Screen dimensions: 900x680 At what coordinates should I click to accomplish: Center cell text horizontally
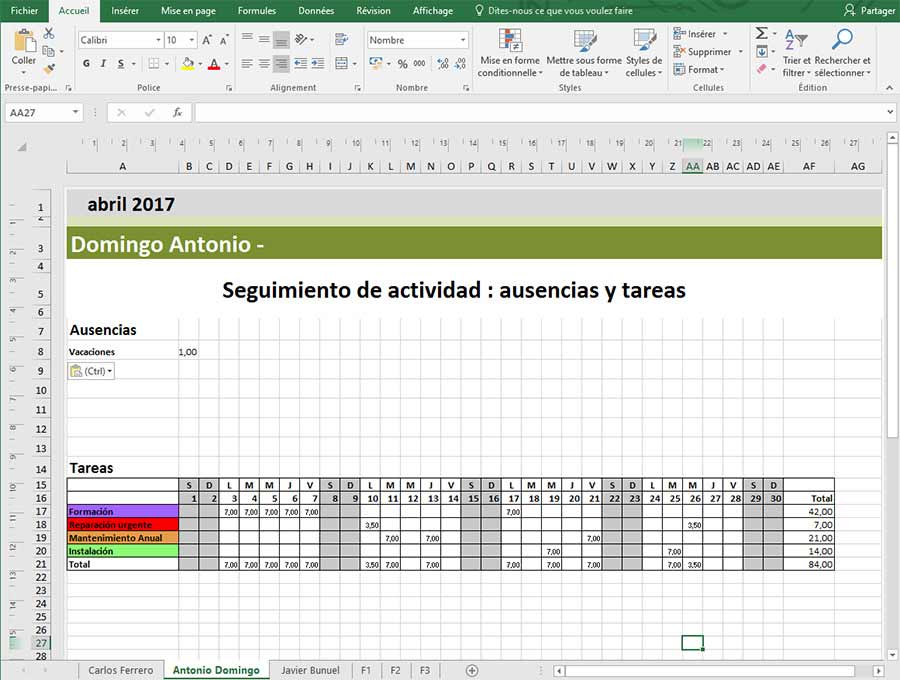[264, 64]
